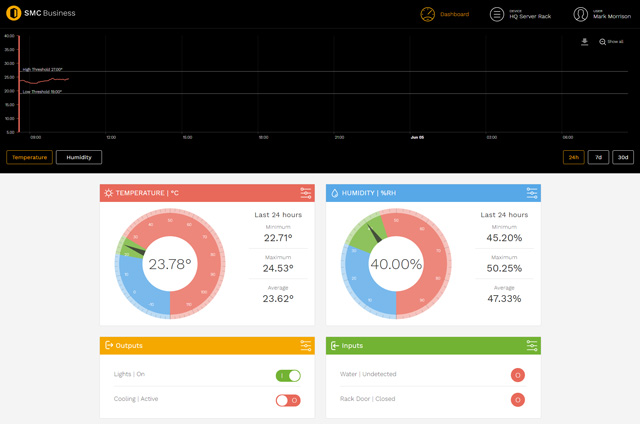
Task: Click the user profile avatar icon
Action: coord(580,14)
